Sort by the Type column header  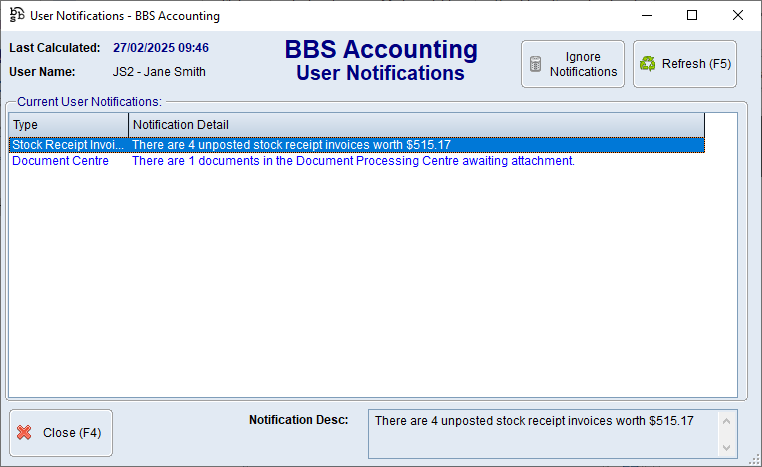(68, 125)
